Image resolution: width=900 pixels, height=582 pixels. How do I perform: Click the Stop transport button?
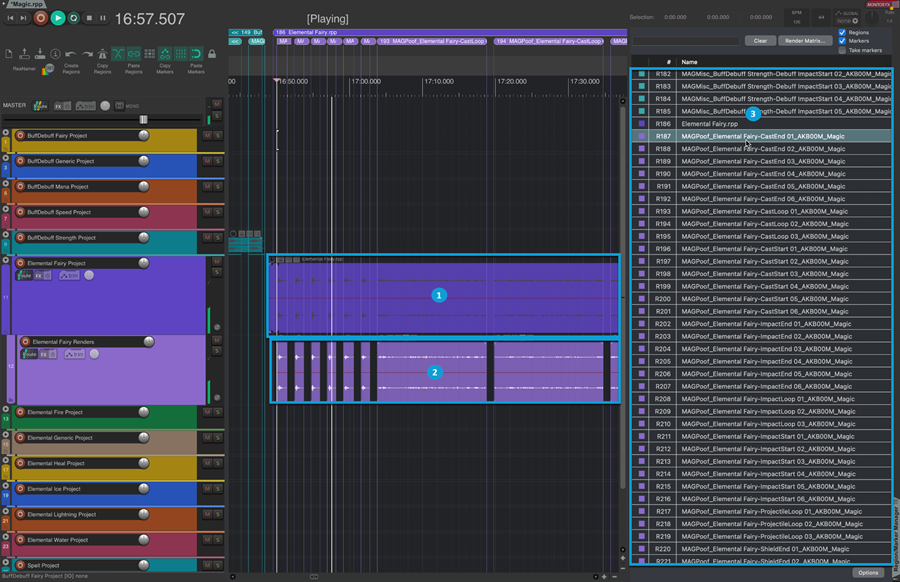tap(89, 18)
